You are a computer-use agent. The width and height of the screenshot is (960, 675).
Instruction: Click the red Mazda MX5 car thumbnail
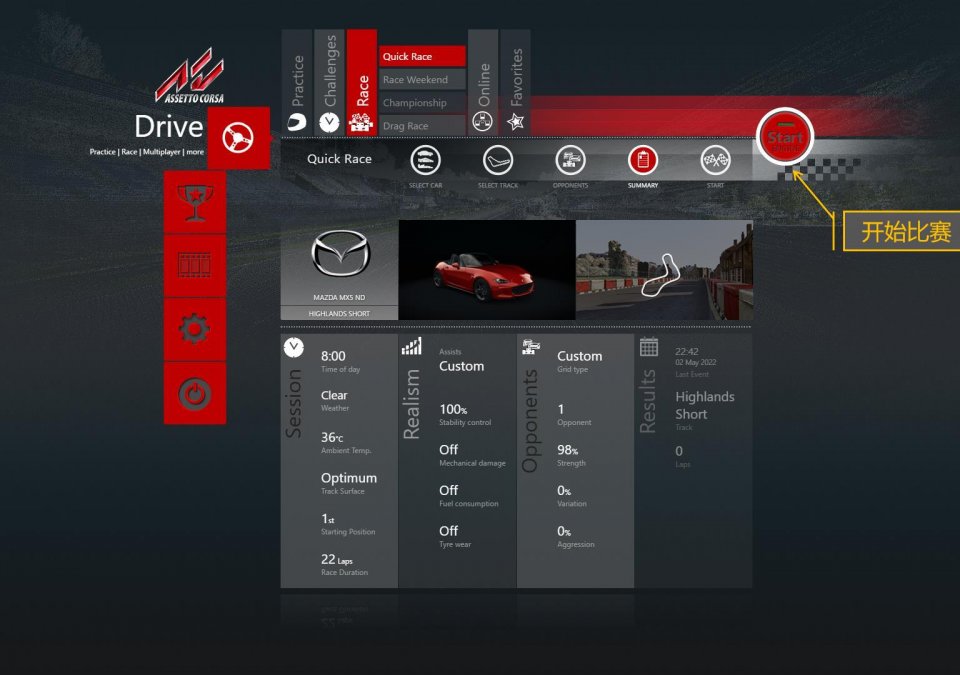point(487,270)
